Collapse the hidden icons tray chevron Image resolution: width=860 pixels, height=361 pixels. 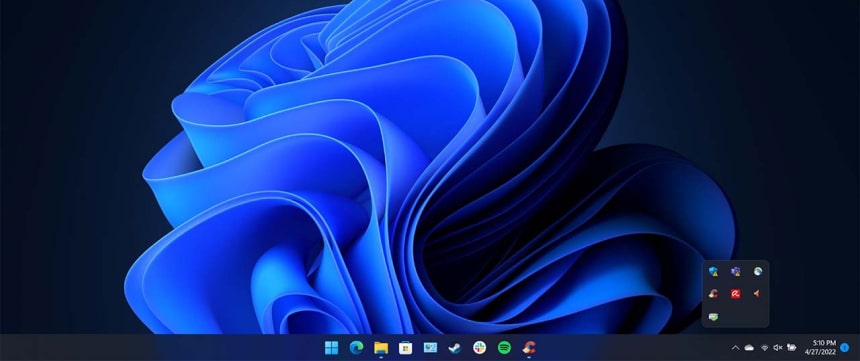[x=735, y=347]
